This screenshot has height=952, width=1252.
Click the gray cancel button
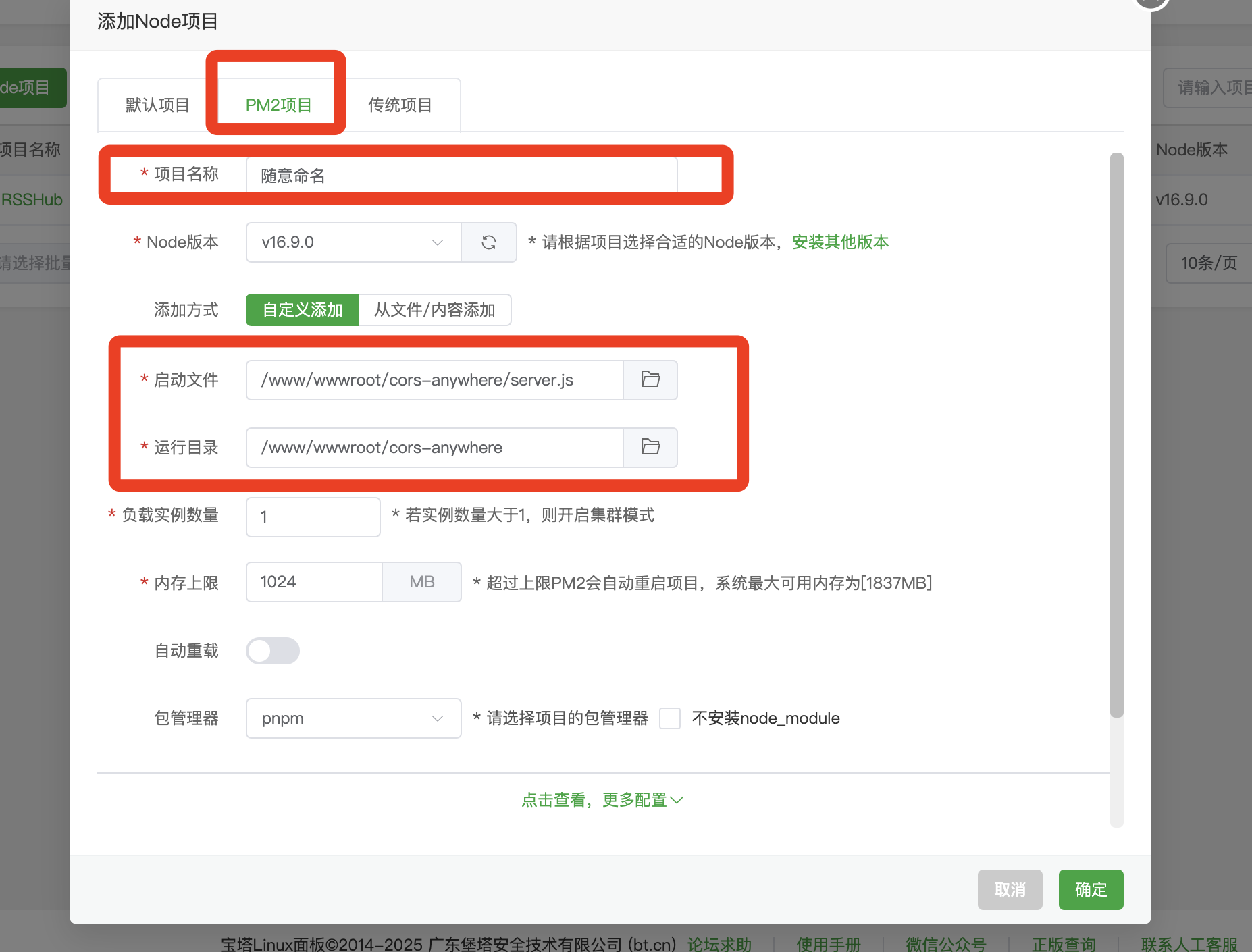[1010, 890]
